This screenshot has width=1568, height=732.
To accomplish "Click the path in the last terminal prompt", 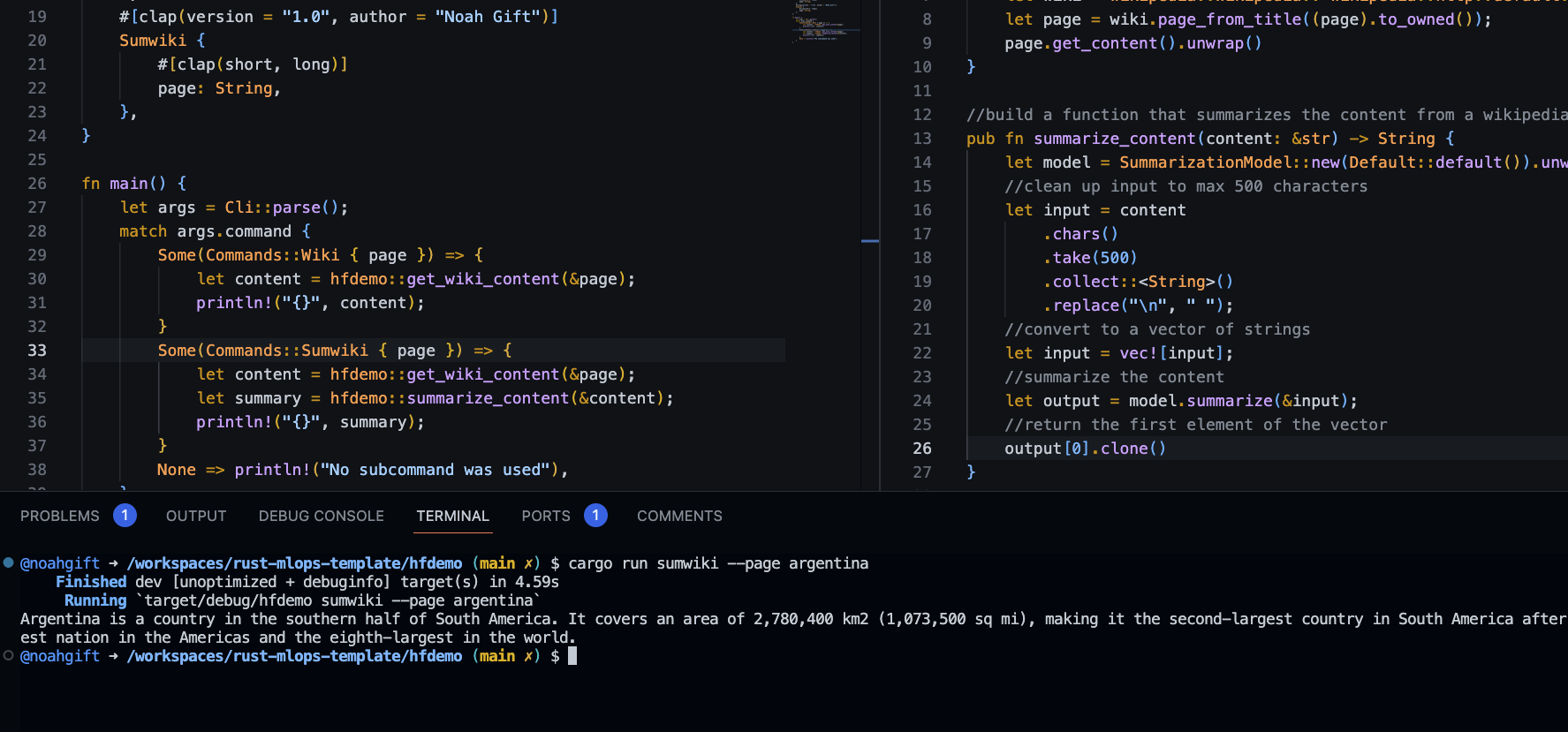I will pos(294,655).
